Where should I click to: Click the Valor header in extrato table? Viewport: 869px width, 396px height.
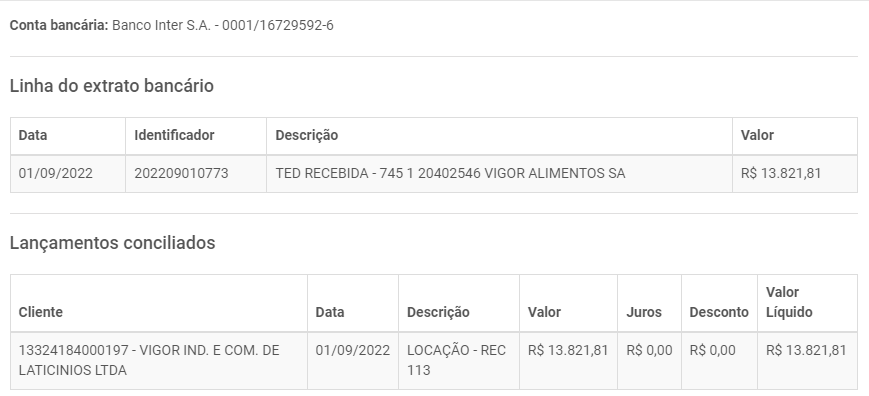click(757, 135)
